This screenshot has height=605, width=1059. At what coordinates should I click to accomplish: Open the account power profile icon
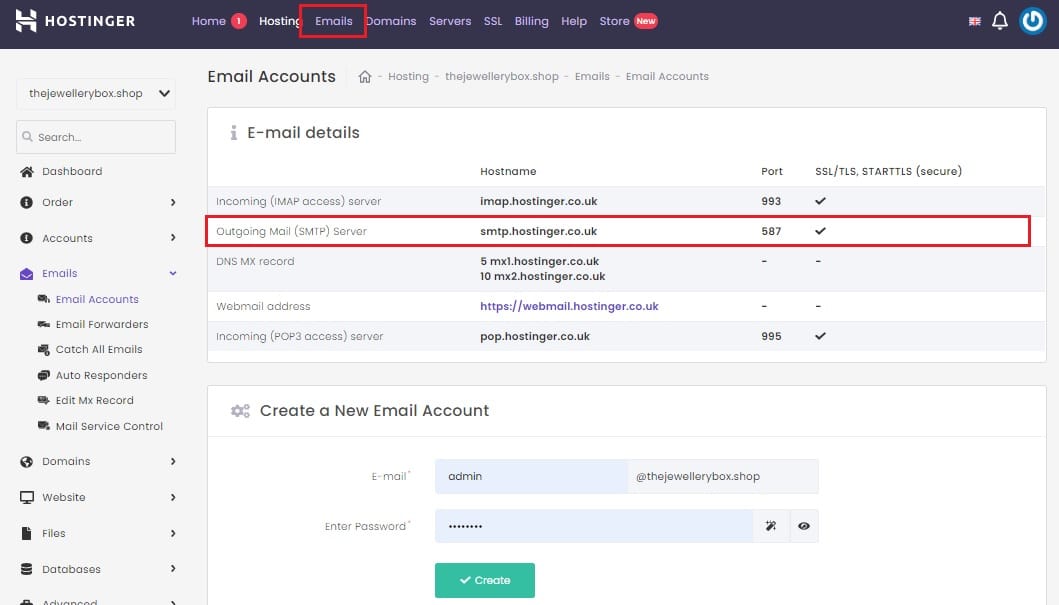(x=1032, y=21)
